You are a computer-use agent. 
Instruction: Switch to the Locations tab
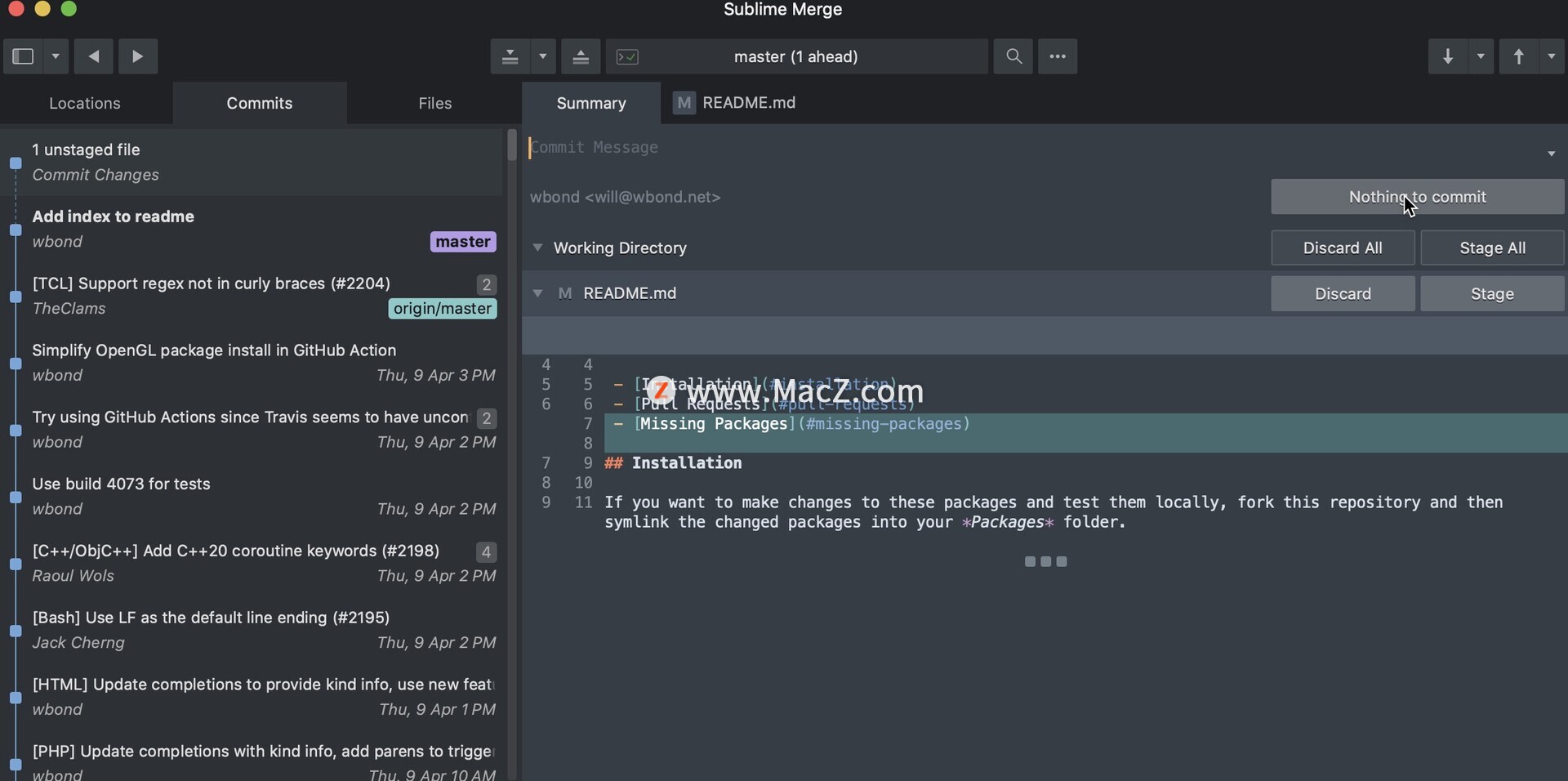[x=85, y=103]
